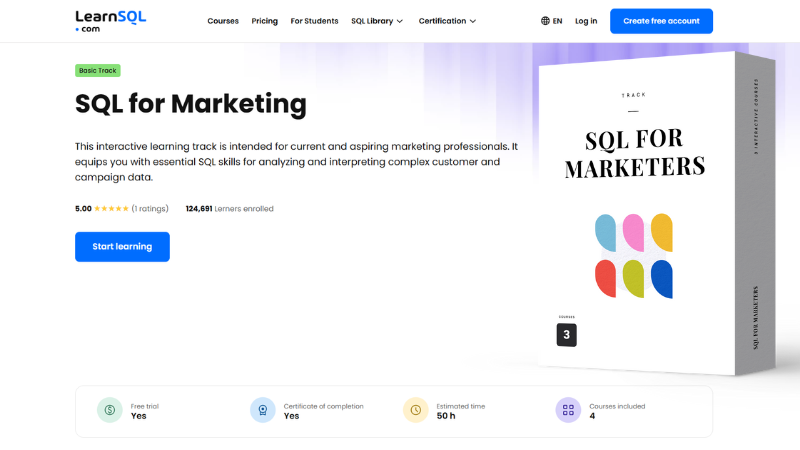The width and height of the screenshot is (800, 450).
Task: Expand the SQL Library dropdown chevron
Action: pos(399,21)
